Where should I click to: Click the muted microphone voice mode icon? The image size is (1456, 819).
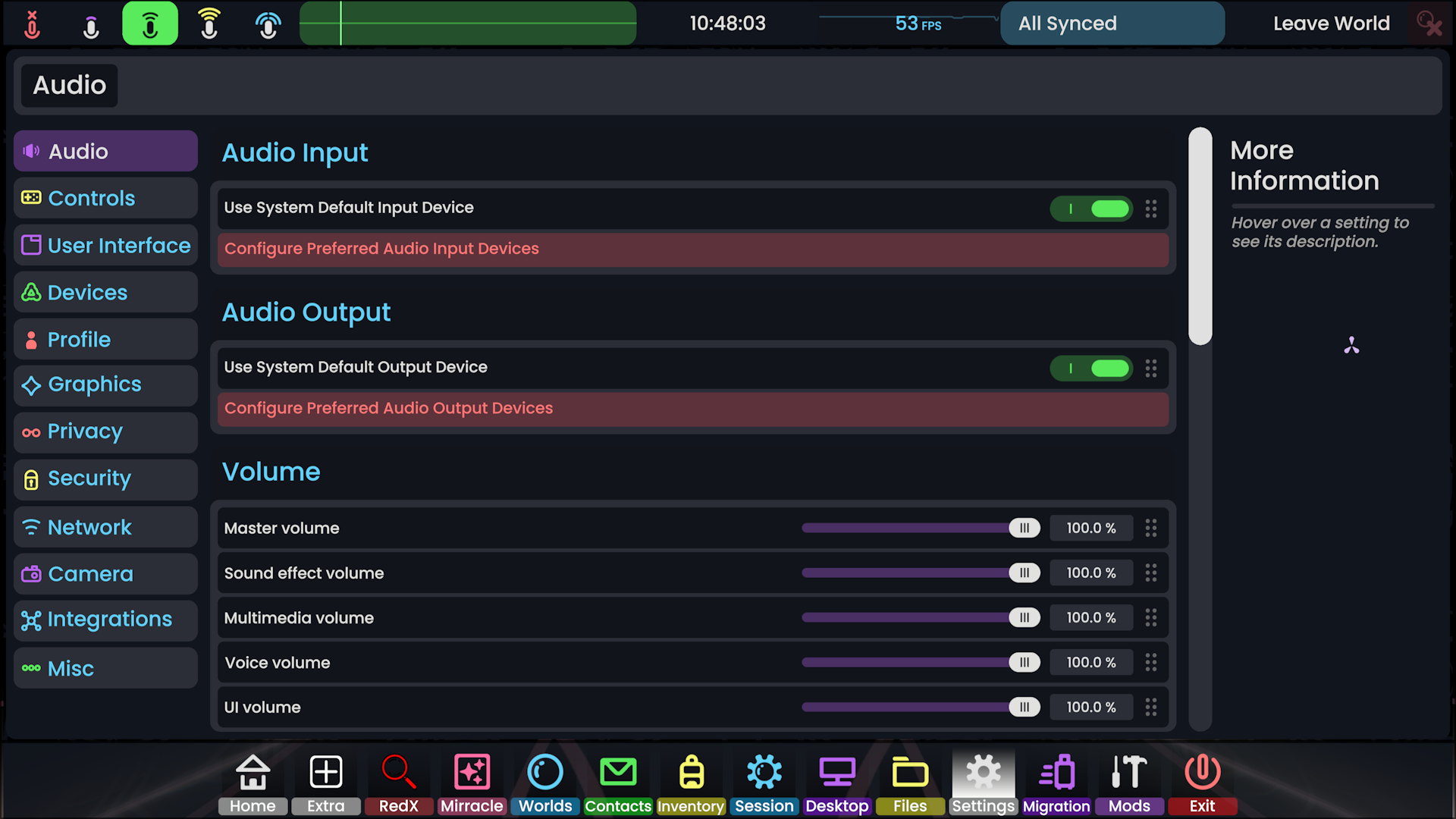(32, 24)
